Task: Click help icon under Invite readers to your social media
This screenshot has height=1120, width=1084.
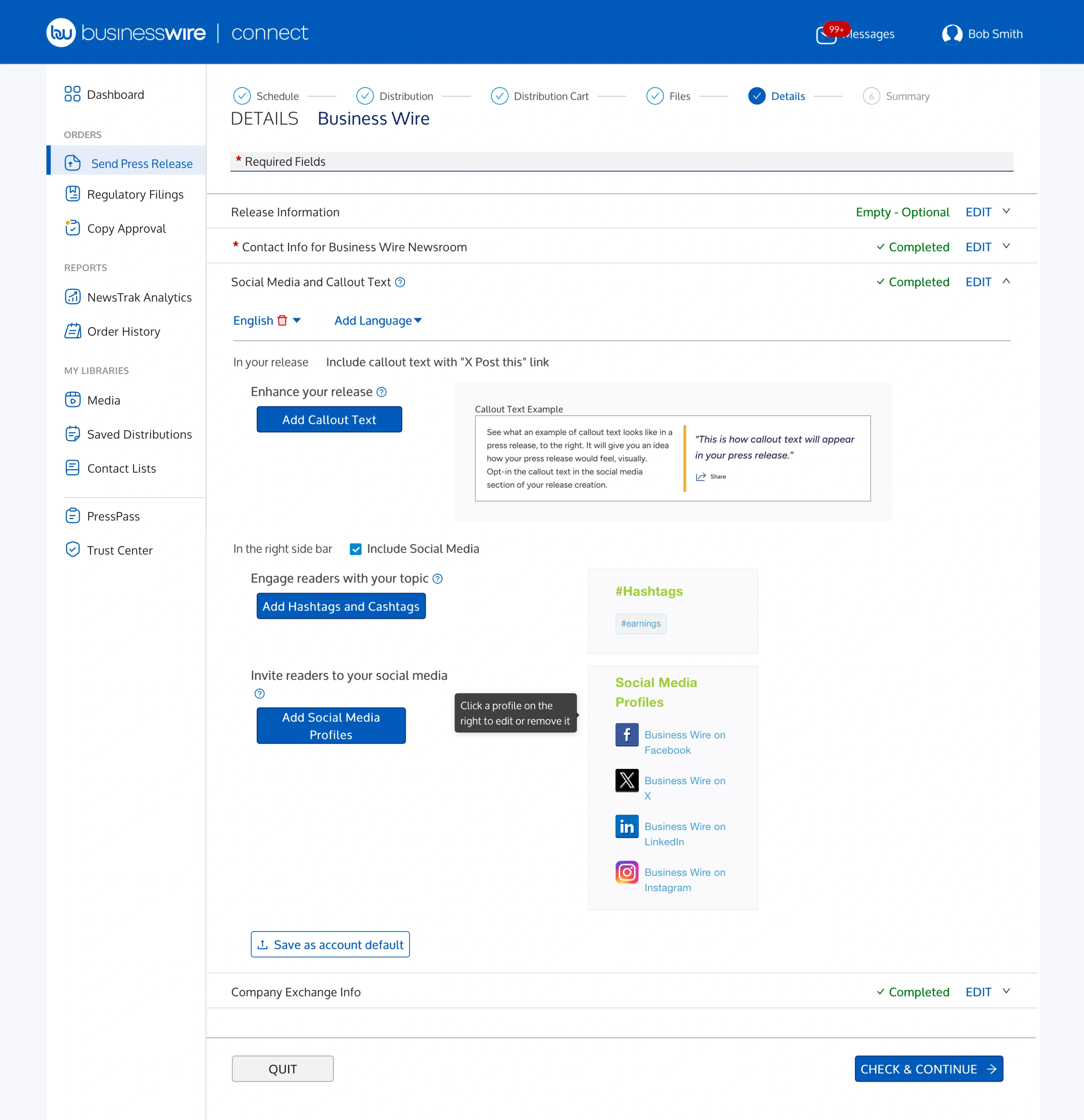Action: tap(260, 694)
